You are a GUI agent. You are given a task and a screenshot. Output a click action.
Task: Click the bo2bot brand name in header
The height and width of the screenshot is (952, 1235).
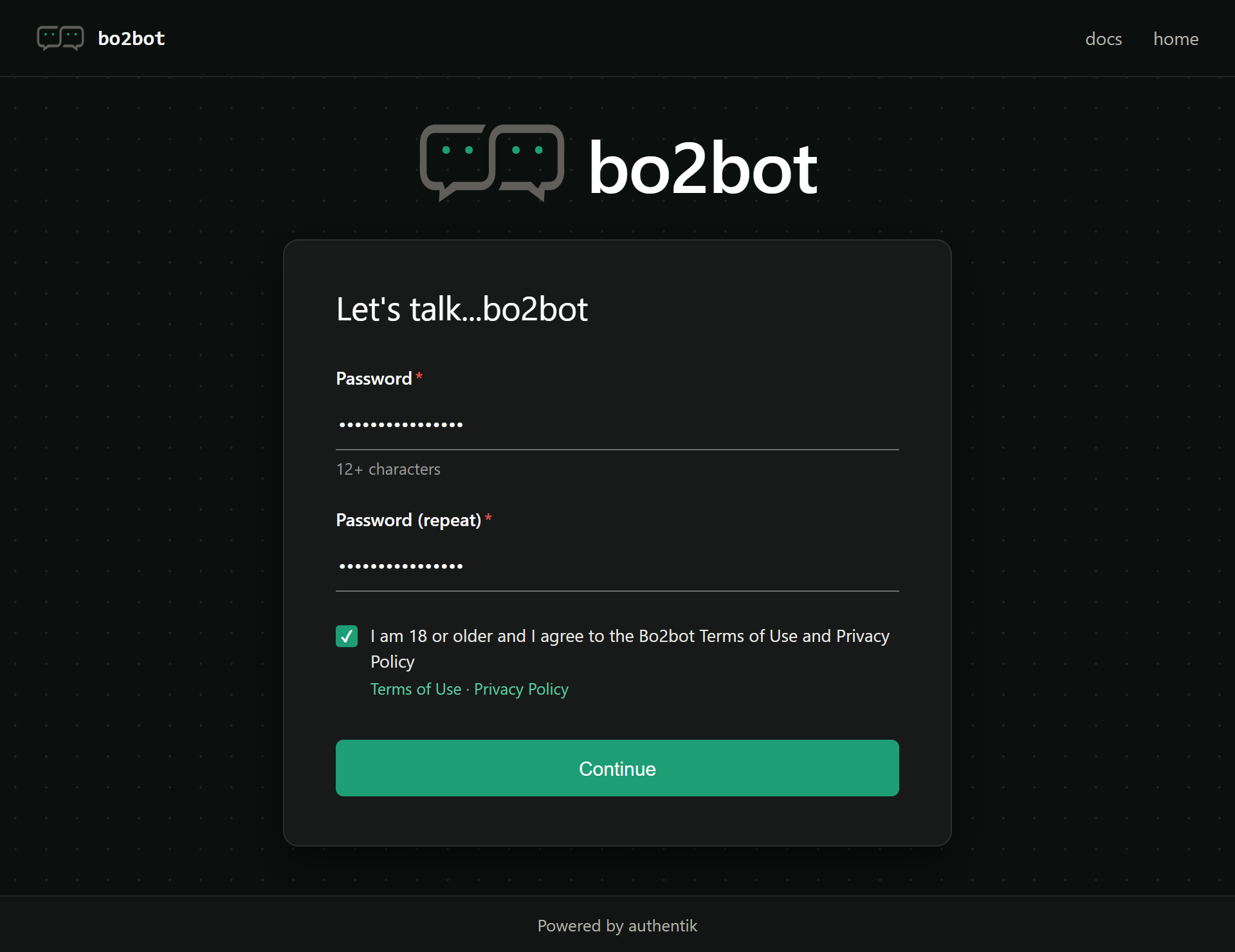(x=131, y=39)
